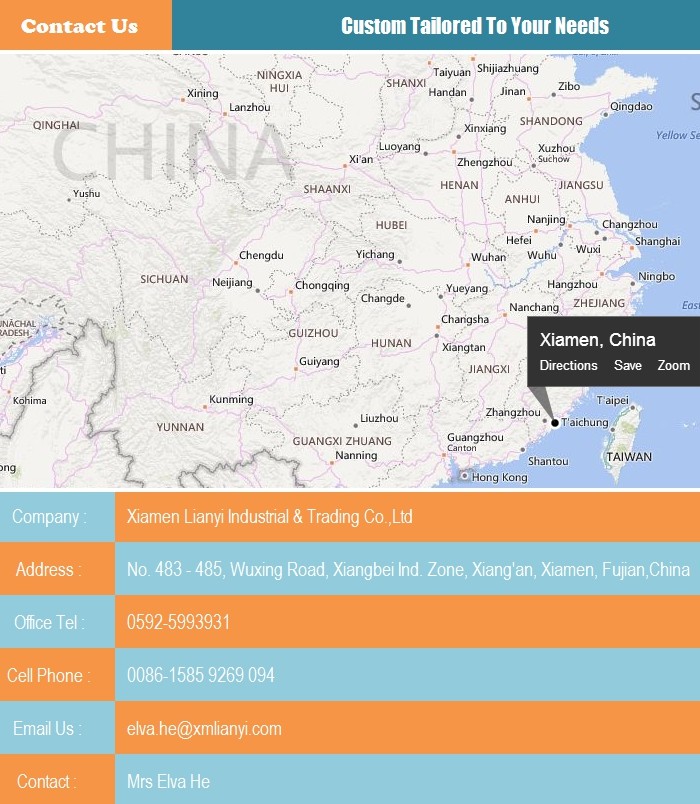
Task: Click the Changsha label on the map
Action: [x=465, y=319]
